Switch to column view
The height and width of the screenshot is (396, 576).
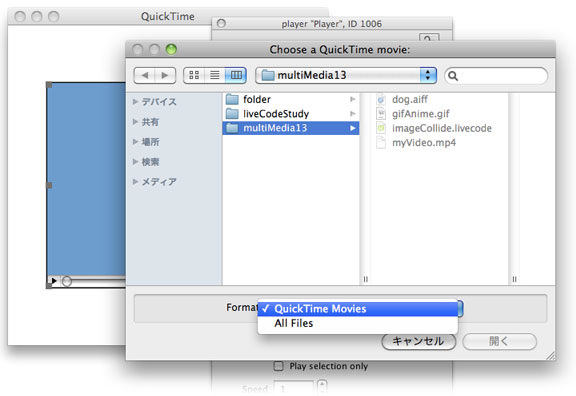(x=235, y=75)
